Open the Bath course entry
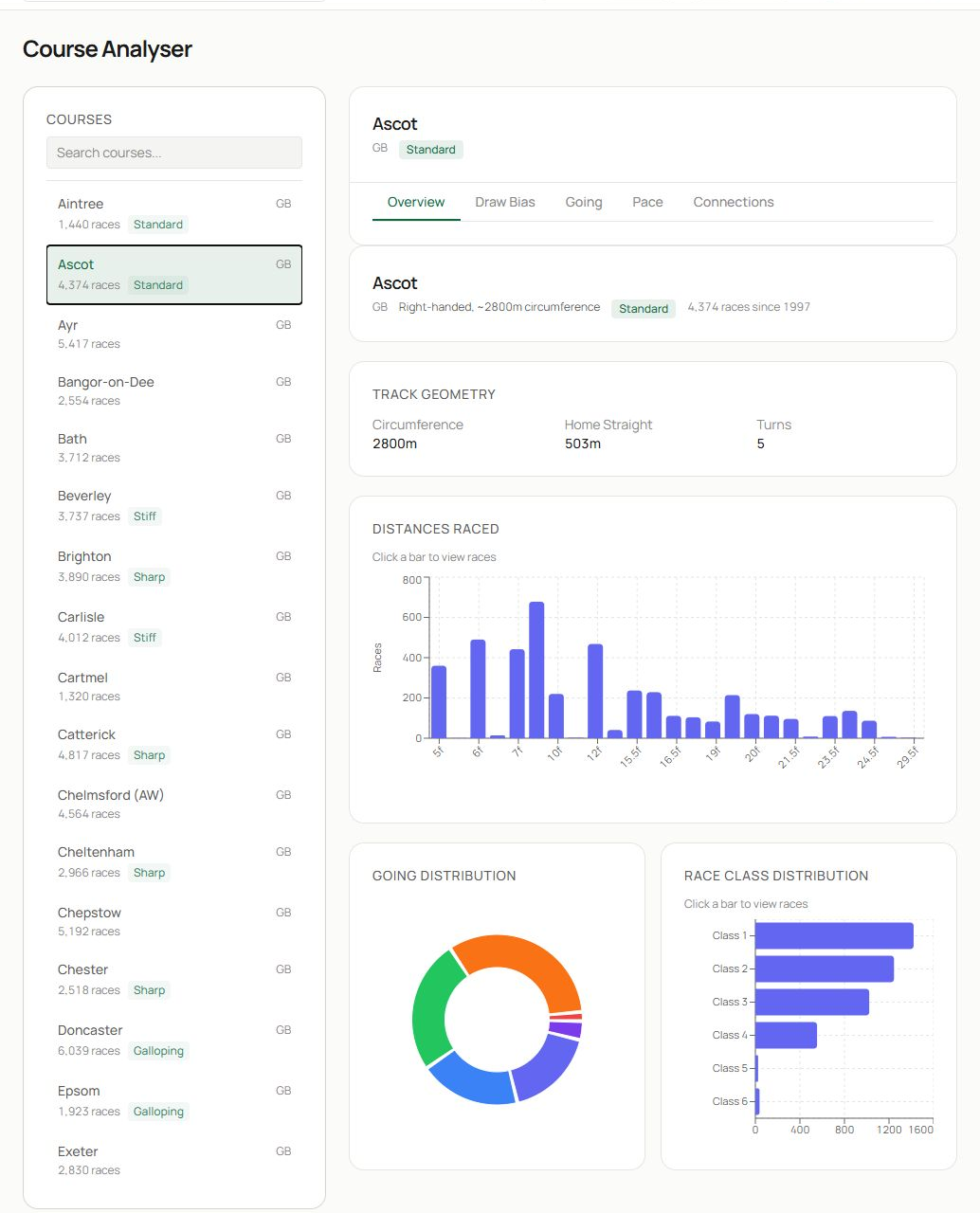This screenshot has width=980, height=1213. tap(174, 447)
